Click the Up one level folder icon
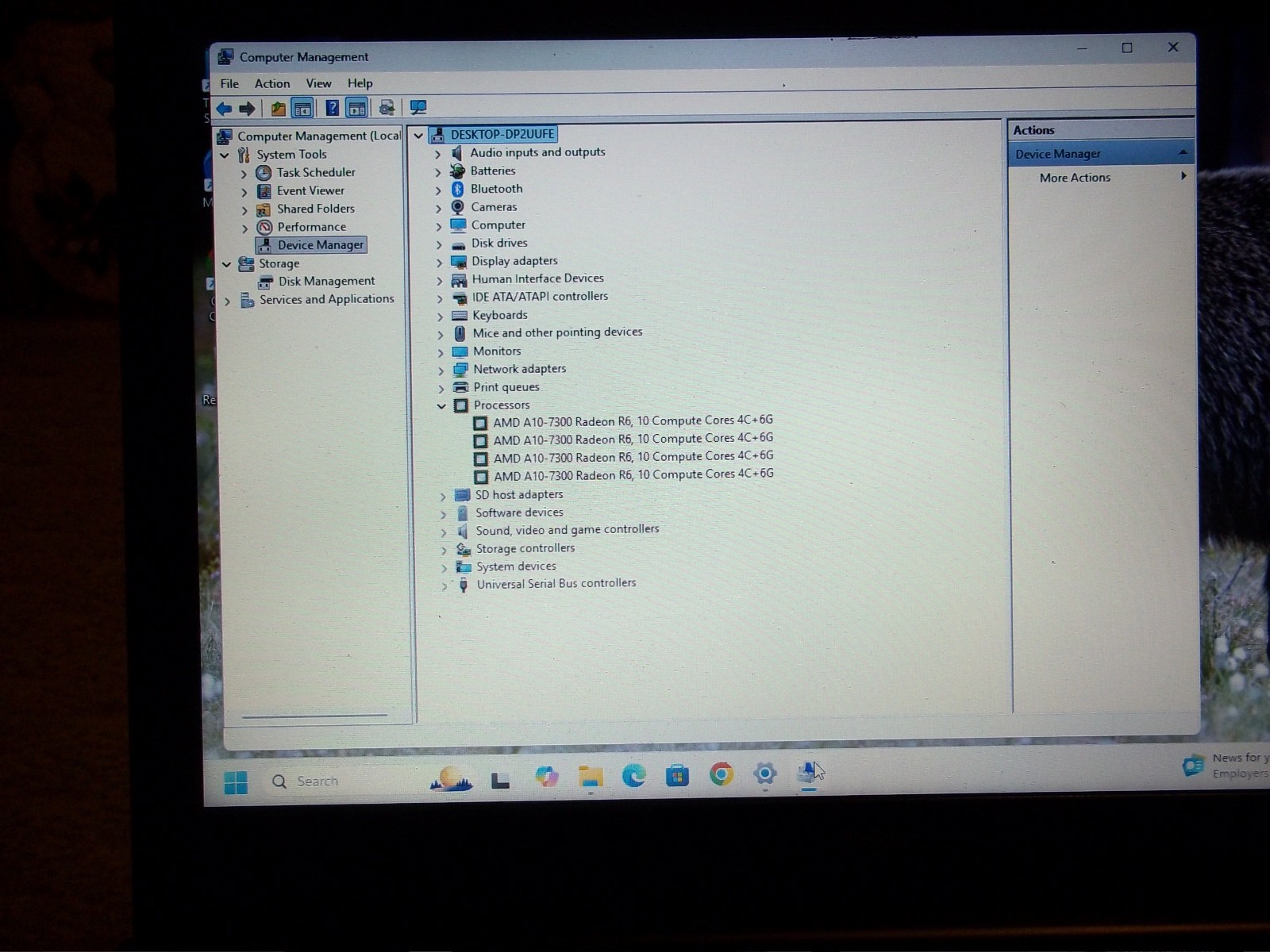The height and width of the screenshot is (952, 1270). [x=278, y=109]
